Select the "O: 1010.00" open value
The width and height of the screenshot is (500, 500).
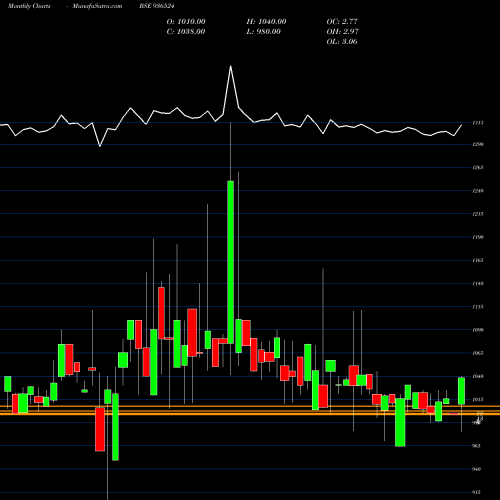click(x=186, y=22)
